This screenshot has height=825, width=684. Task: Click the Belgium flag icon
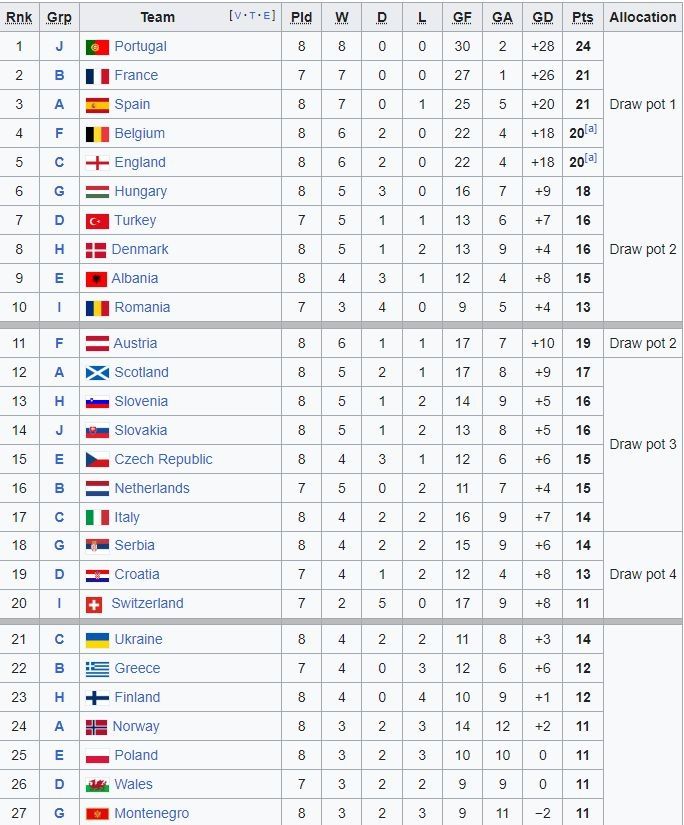click(x=97, y=134)
